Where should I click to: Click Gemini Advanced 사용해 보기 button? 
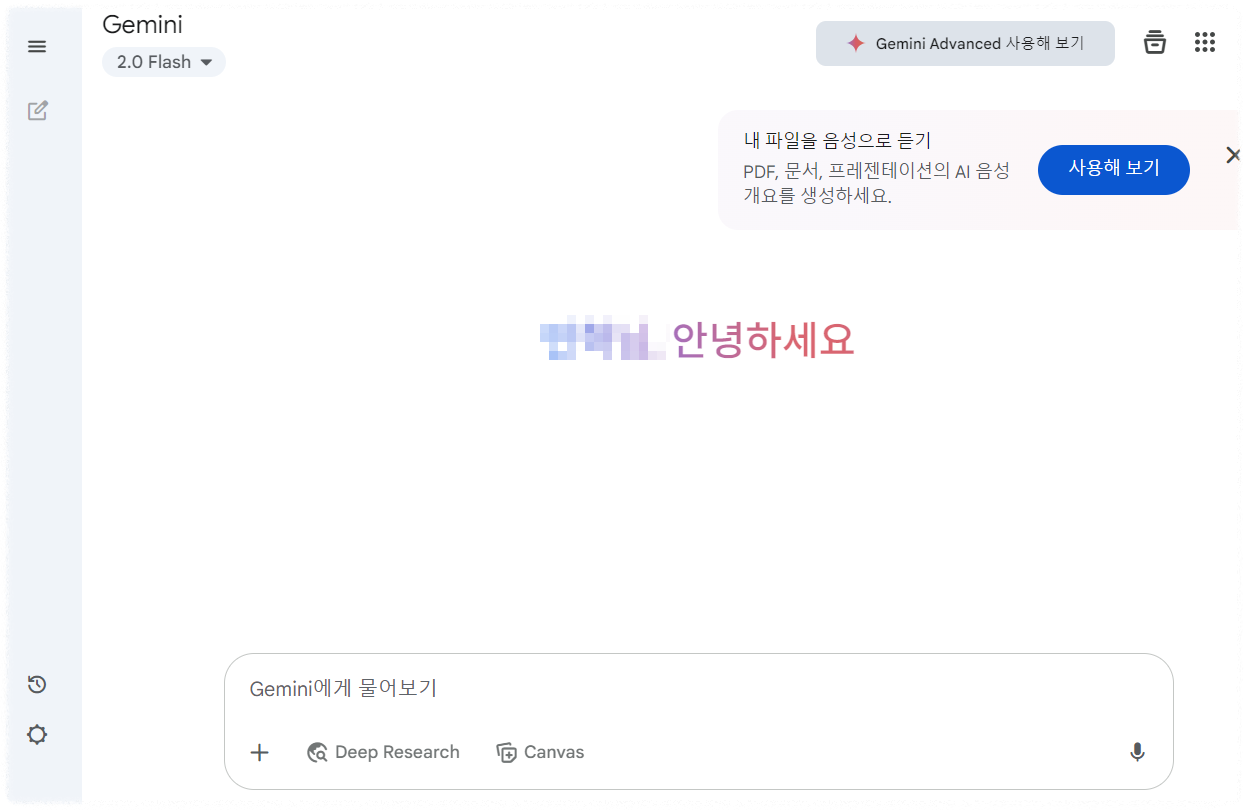click(x=965, y=44)
